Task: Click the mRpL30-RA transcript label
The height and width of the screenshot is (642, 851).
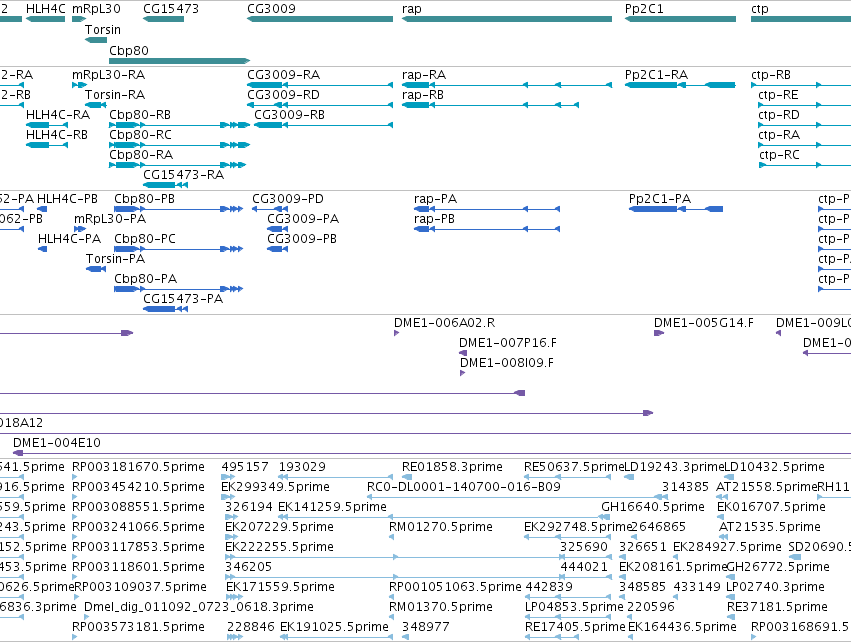Action: pyautogui.click(x=109, y=74)
